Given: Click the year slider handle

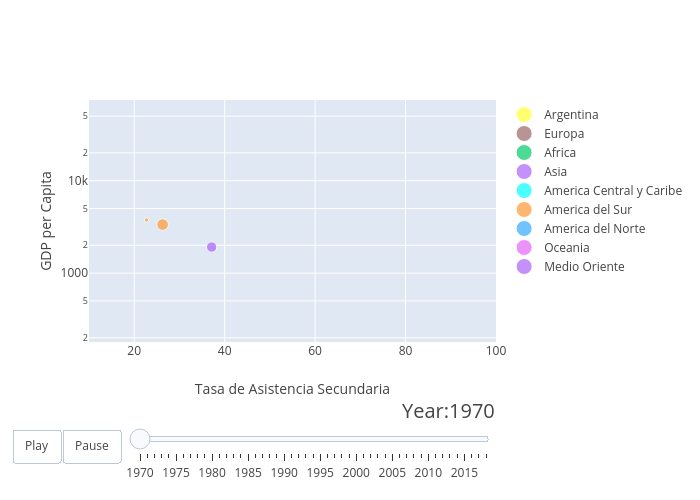Looking at the screenshot, I should (x=140, y=439).
